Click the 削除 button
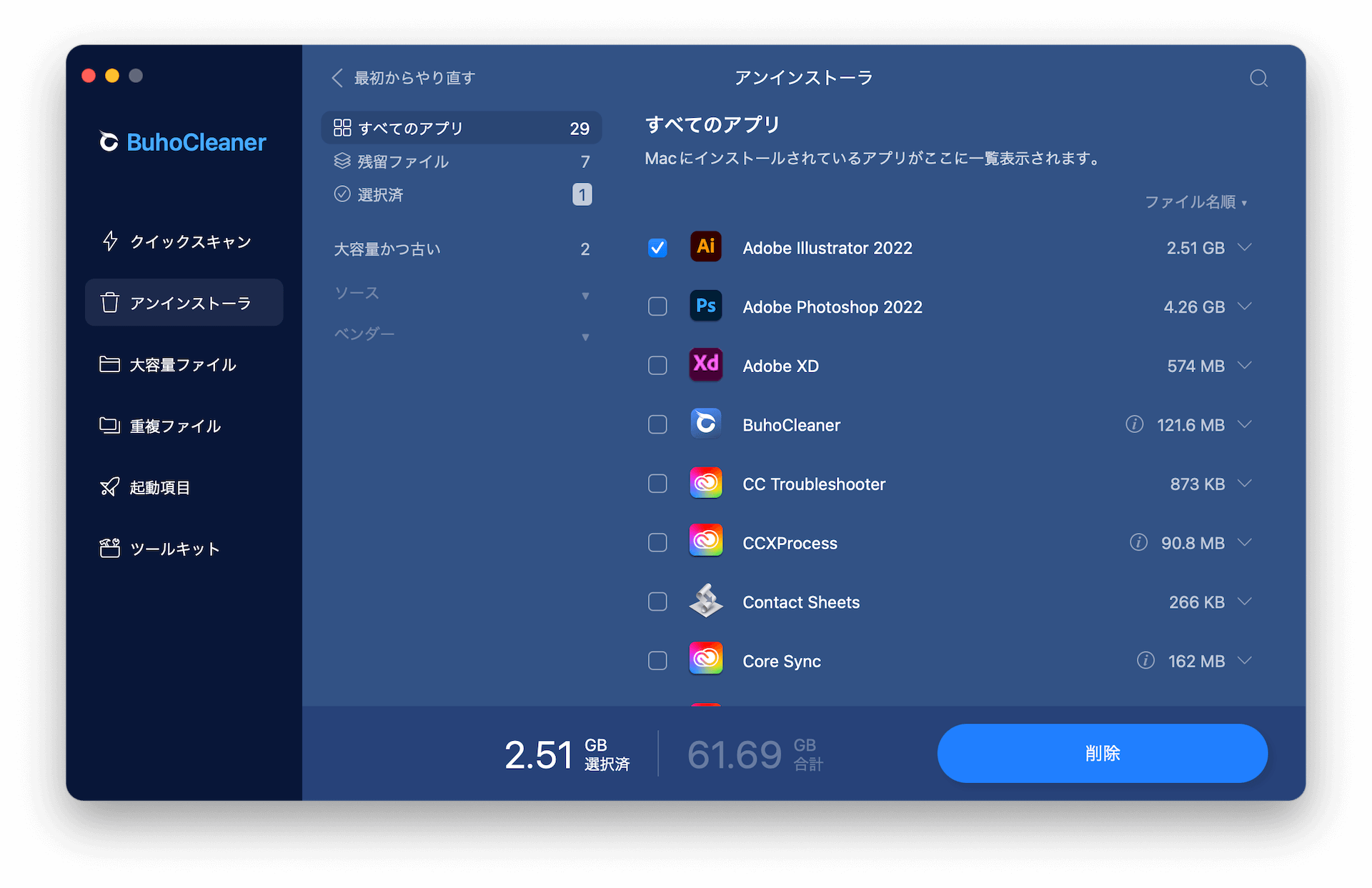Screen dimensions: 1372x888 1102,753
